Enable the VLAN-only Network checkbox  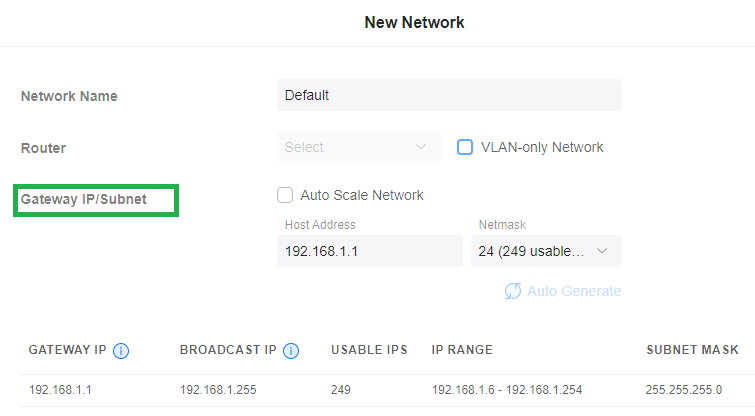pyautogui.click(x=465, y=147)
